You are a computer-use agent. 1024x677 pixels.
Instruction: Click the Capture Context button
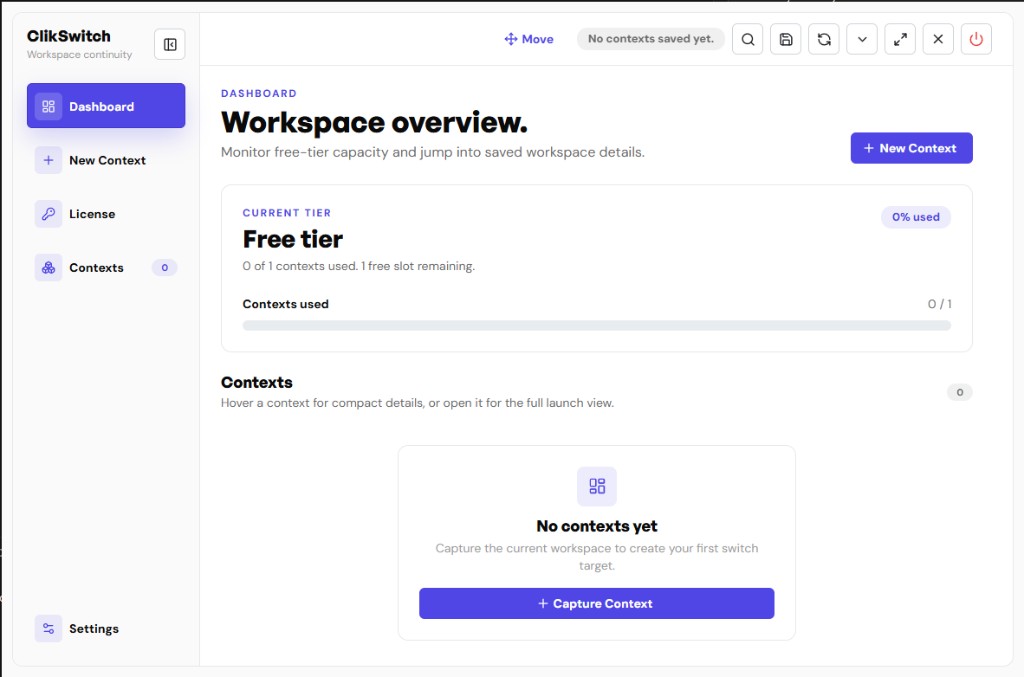click(x=597, y=603)
